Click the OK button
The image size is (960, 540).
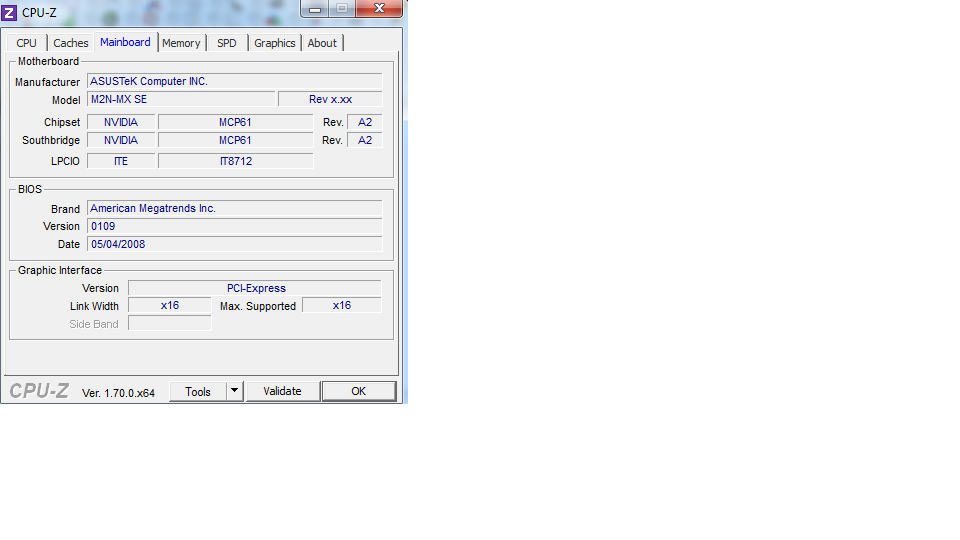tap(359, 391)
